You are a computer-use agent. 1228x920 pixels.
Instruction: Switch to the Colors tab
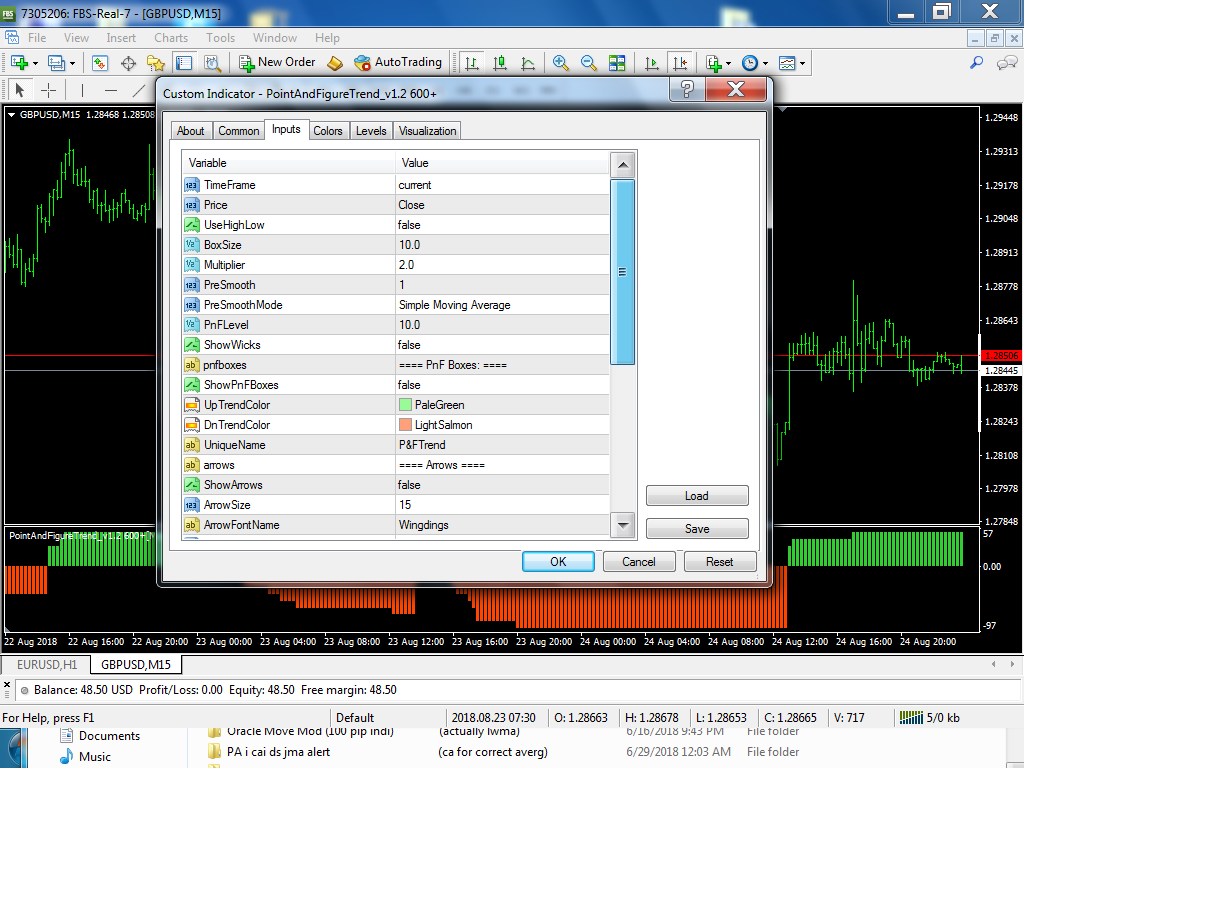[328, 131]
